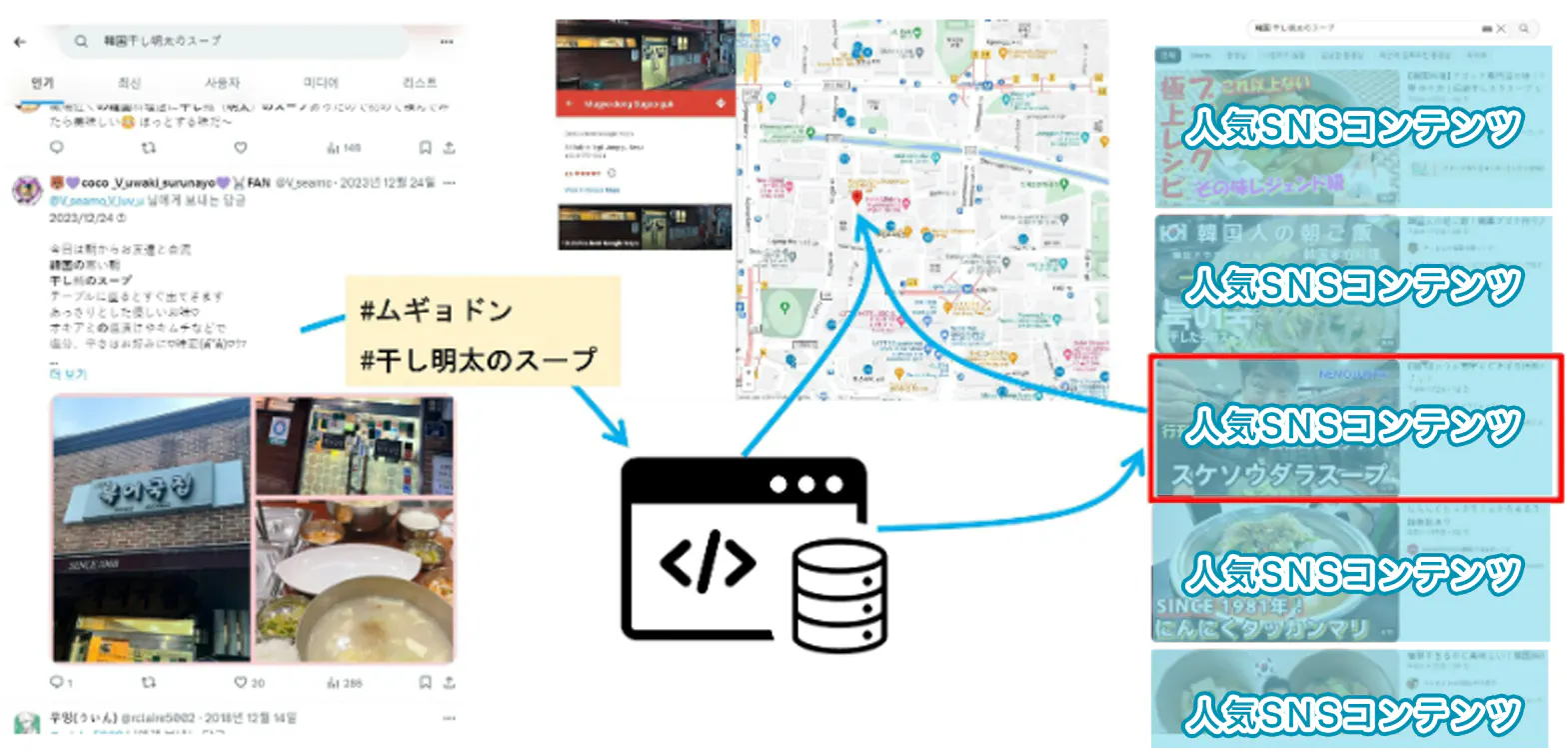Switch to the 최신 (Latest) tab
1568x754 pixels.
pyautogui.click(x=129, y=83)
